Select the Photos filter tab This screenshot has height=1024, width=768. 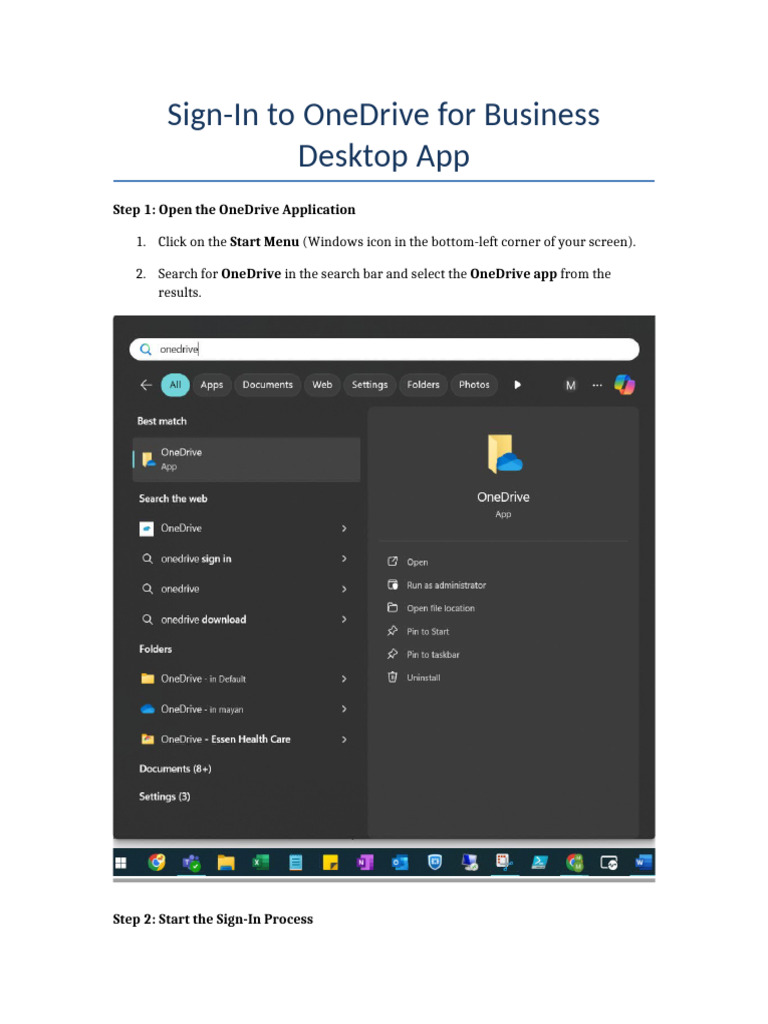click(474, 385)
